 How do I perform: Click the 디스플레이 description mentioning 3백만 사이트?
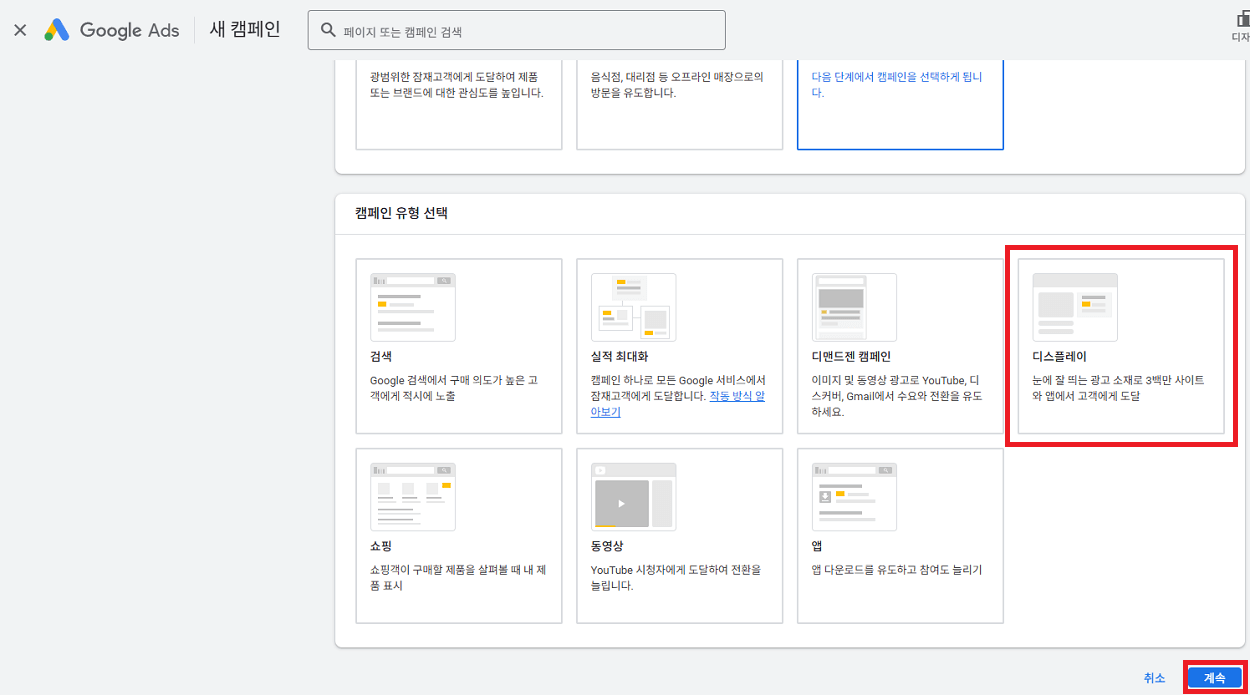coord(1118,388)
